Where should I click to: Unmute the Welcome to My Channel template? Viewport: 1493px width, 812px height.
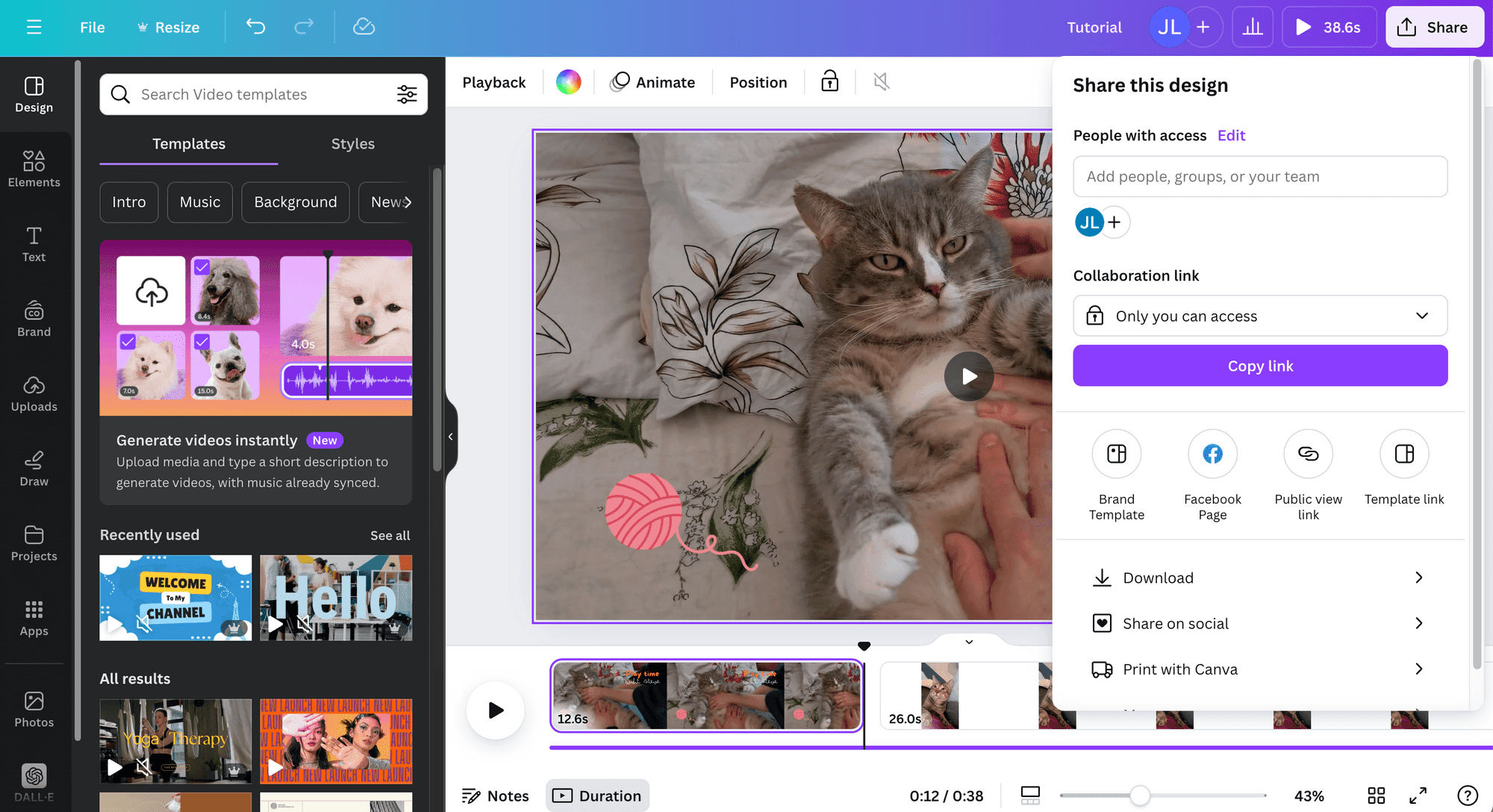[143, 624]
